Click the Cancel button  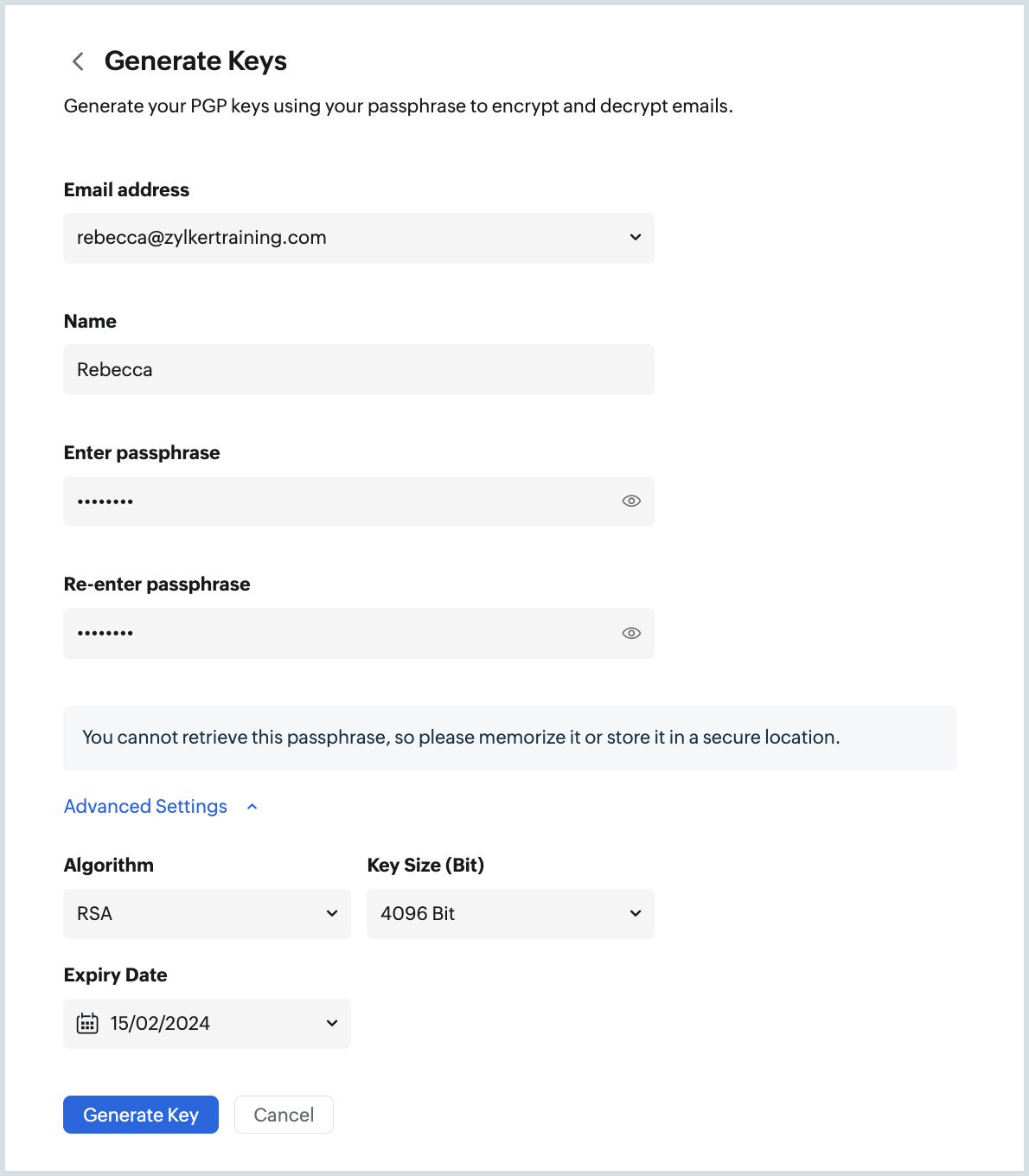coord(284,1115)
